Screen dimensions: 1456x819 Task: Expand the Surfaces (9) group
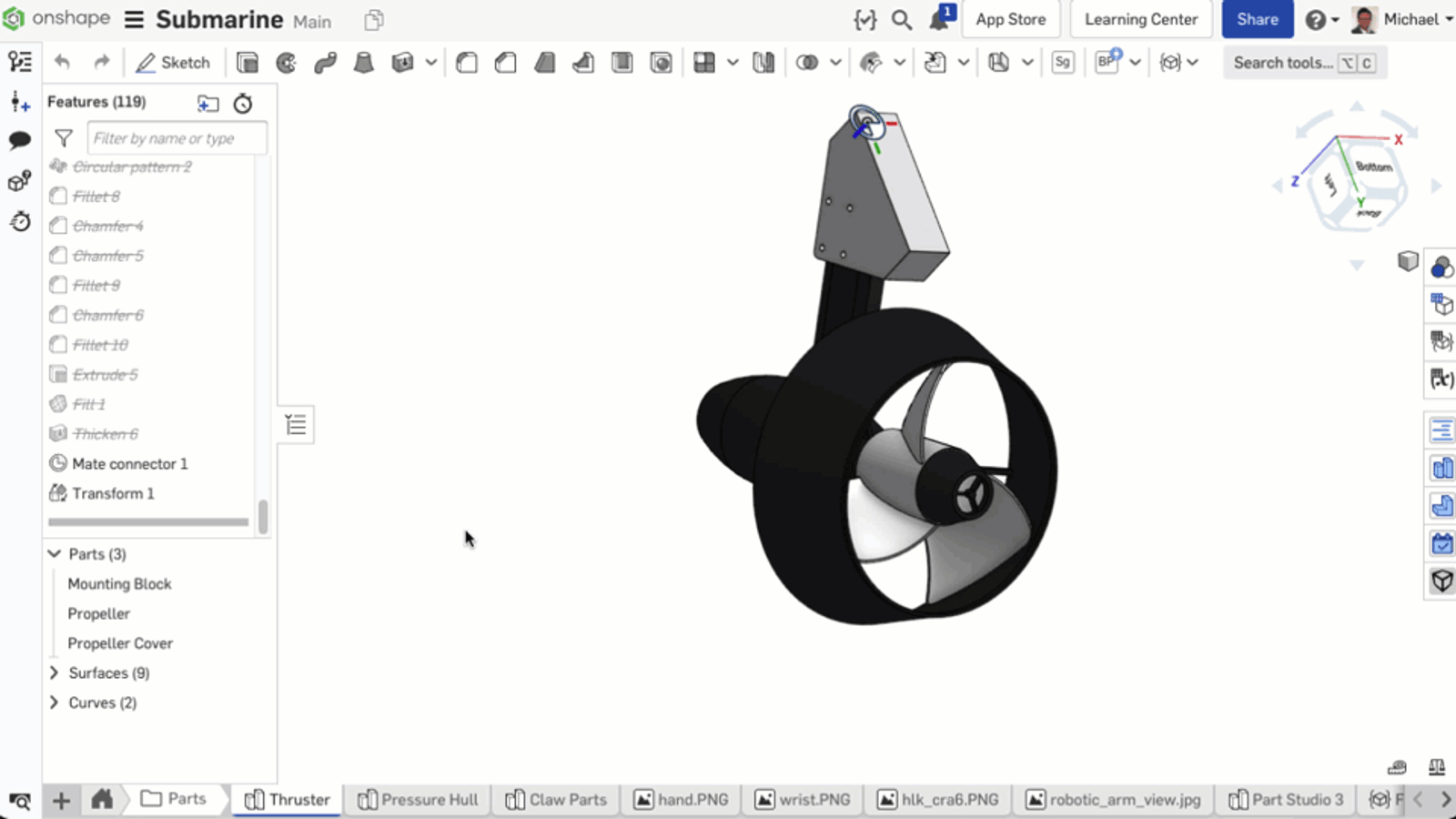[55, 672]
